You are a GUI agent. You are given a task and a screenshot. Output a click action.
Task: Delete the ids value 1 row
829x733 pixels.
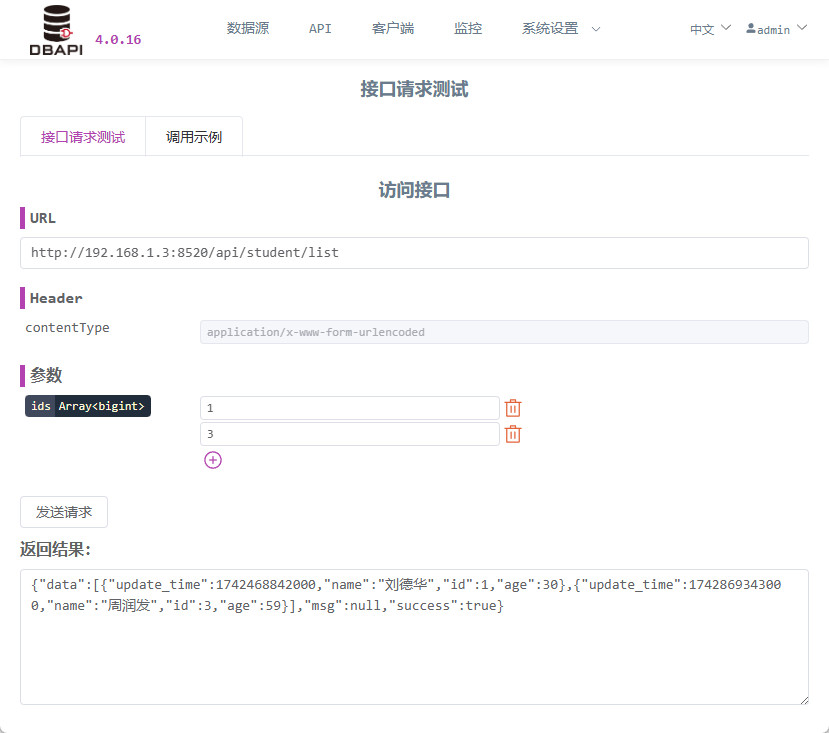coord(513,408)
